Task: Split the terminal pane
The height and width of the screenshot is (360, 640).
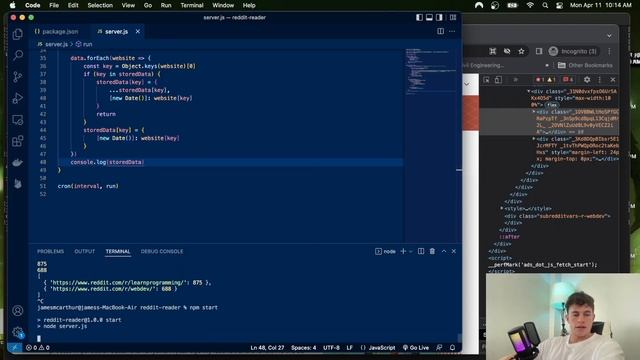Action: point(421,251)
